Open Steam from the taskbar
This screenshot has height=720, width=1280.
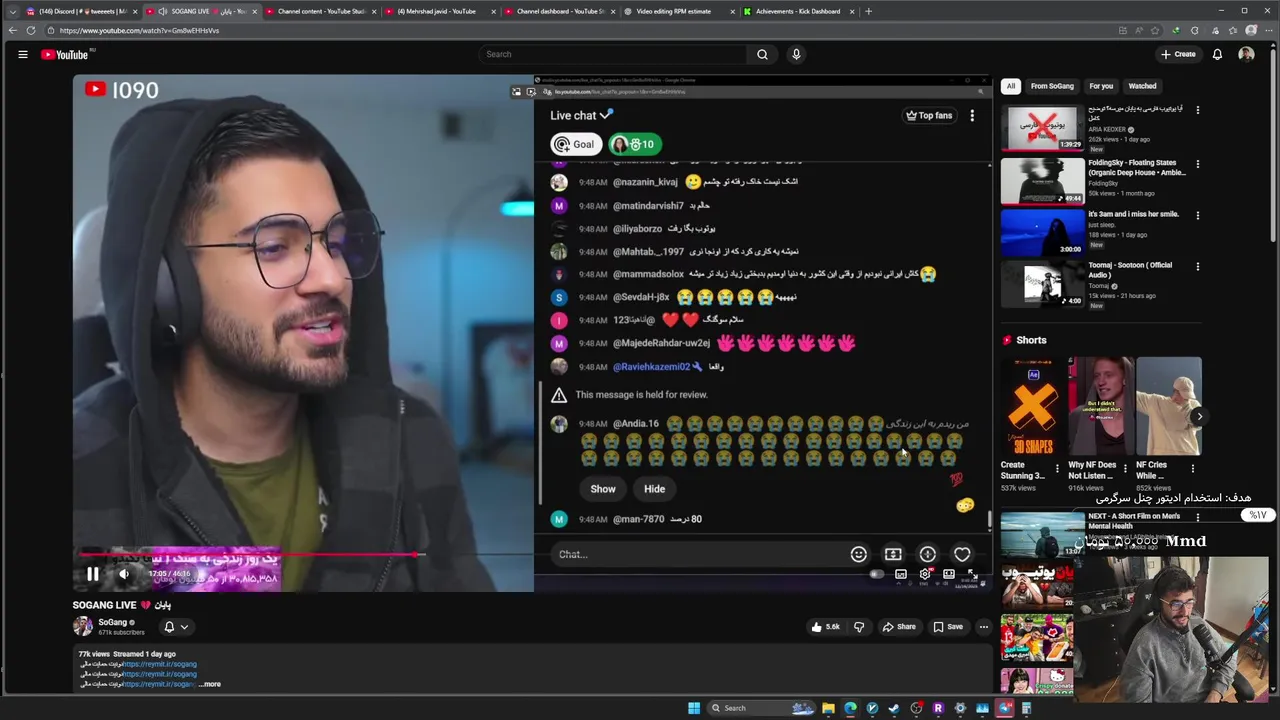(894, 708)
